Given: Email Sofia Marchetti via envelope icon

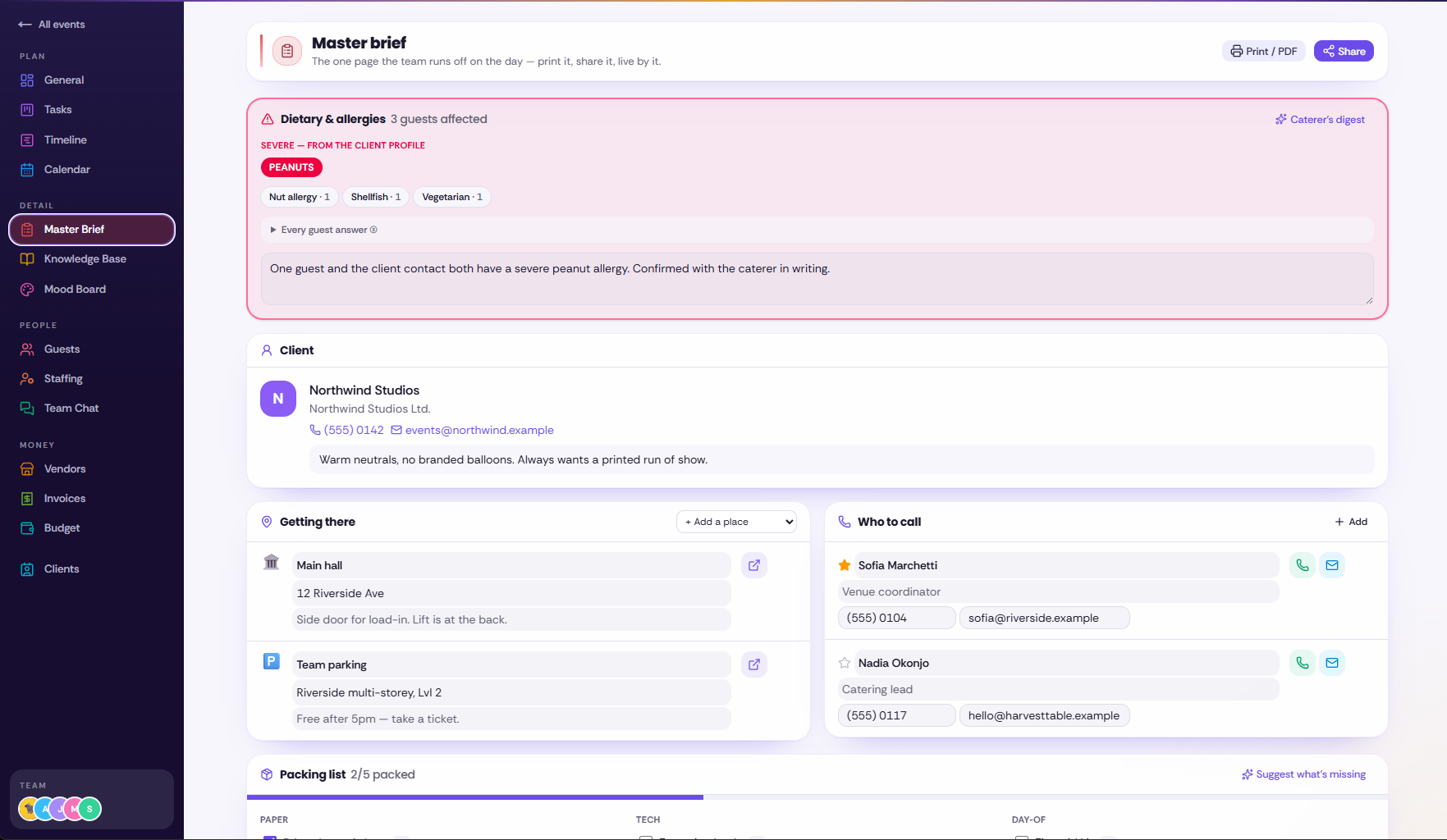Looking at the screenshot, I should click(1332, 565).
